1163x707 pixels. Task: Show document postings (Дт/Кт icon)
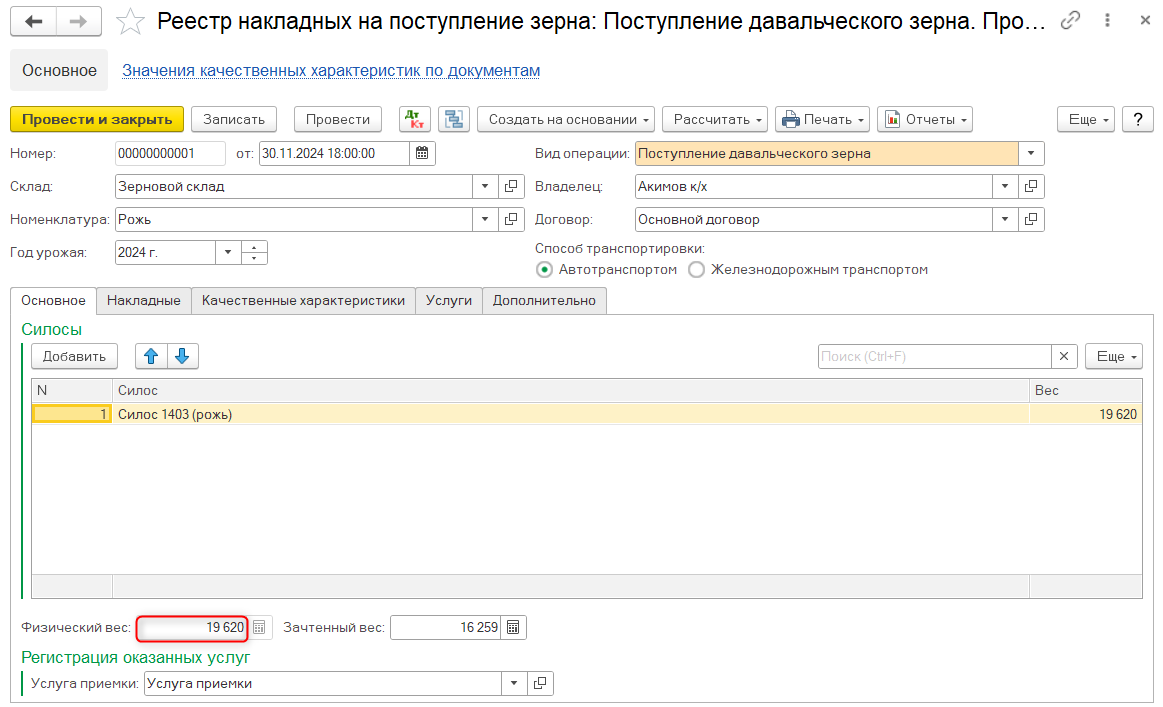pos(415,119)
